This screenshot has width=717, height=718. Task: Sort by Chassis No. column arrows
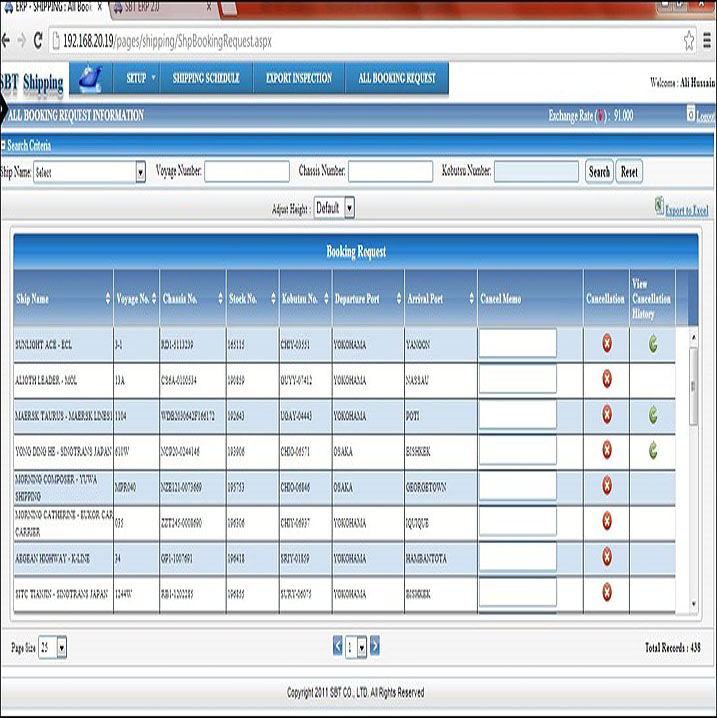(220, 299)
